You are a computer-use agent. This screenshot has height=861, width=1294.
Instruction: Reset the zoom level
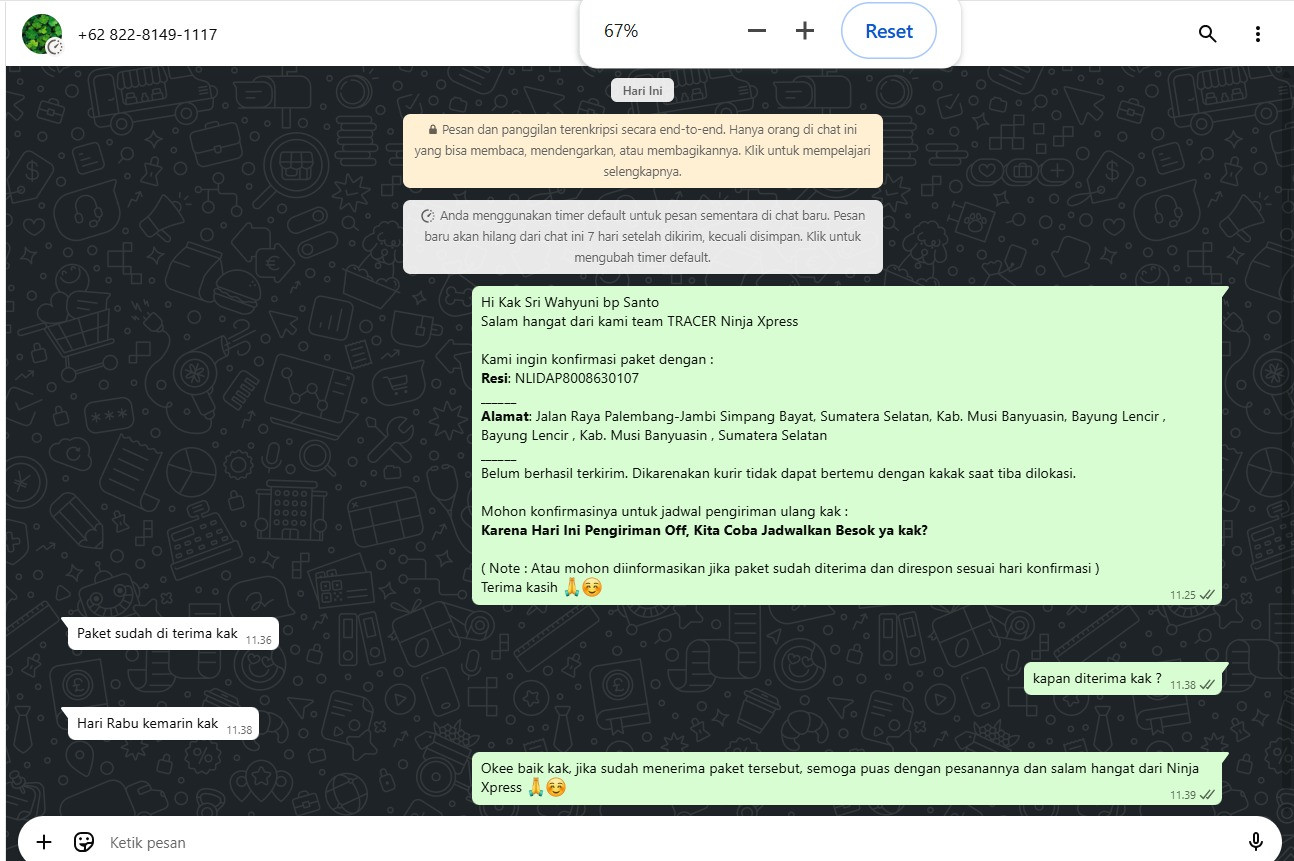889,31
